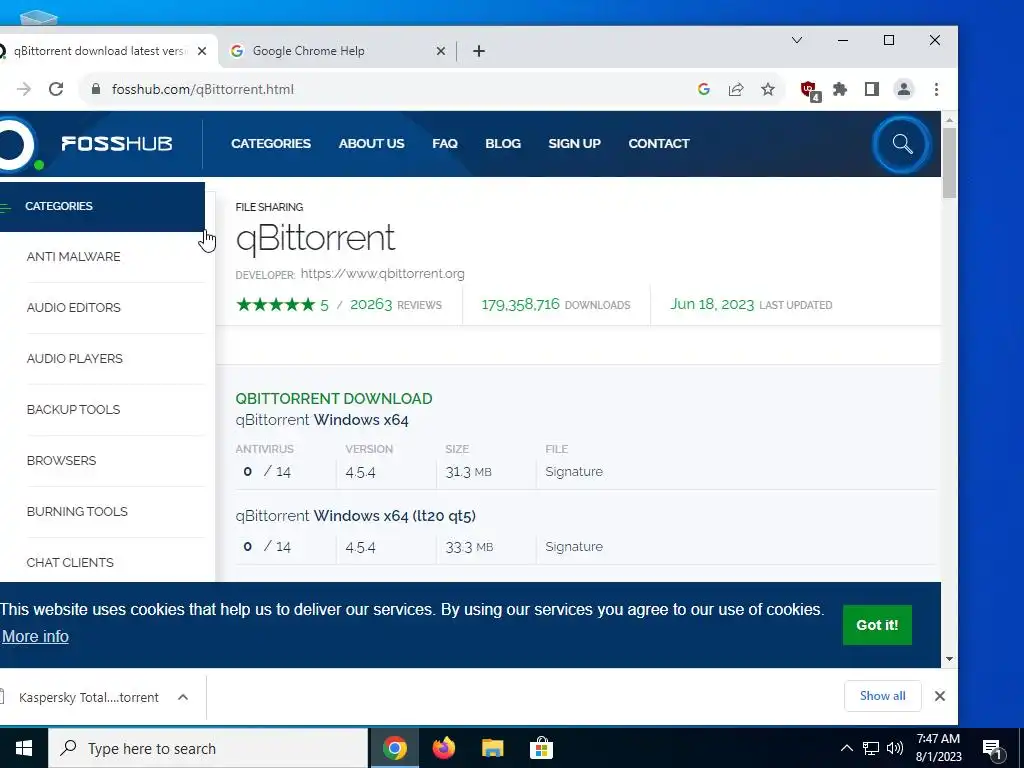This screenshot has height=768, width=1024.
Task: Open the FAQ menu item
Action: [445, 144]
